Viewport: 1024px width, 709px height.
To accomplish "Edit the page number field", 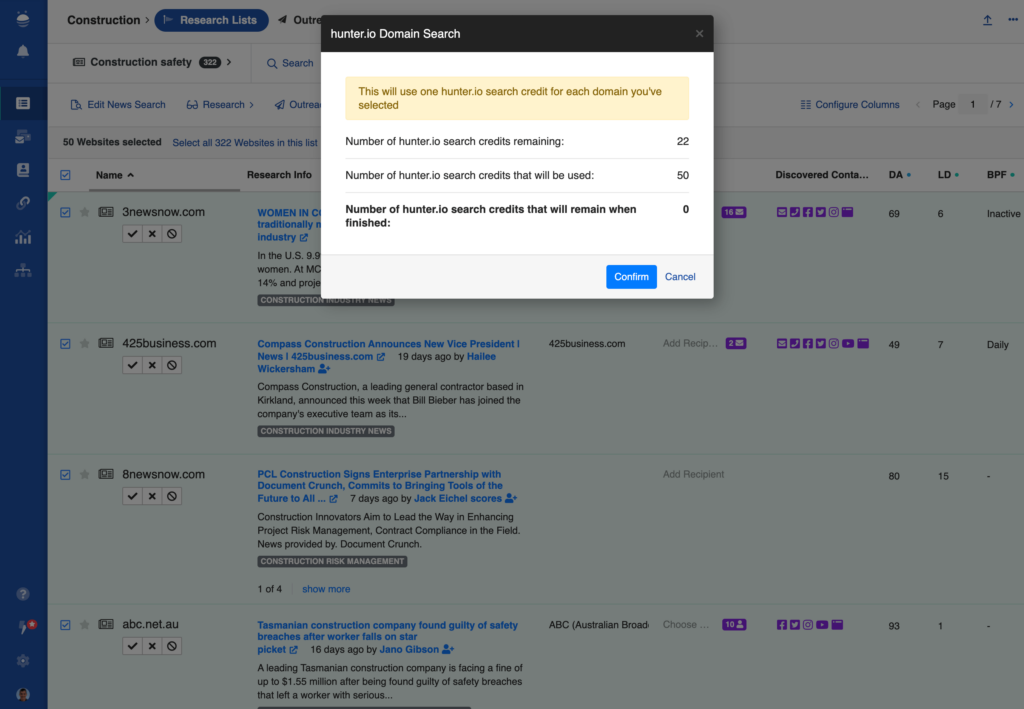I will pyautogui.click(x=972, y=104).
